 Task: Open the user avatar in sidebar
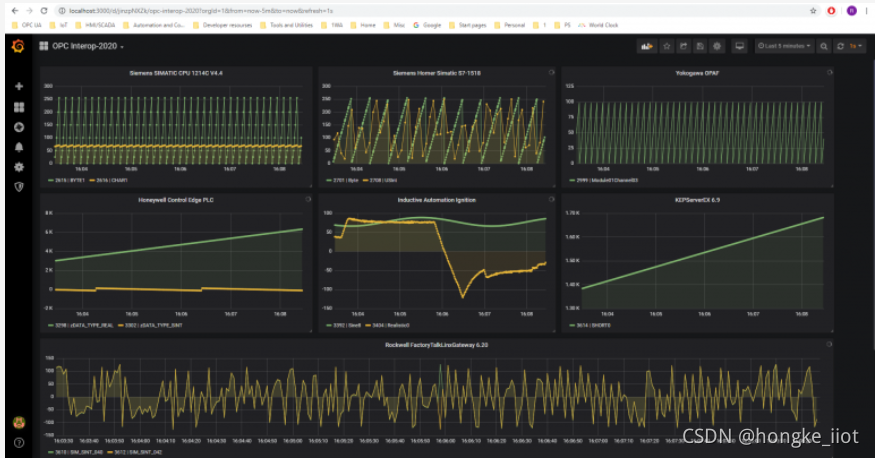click(x=19, y=422)
